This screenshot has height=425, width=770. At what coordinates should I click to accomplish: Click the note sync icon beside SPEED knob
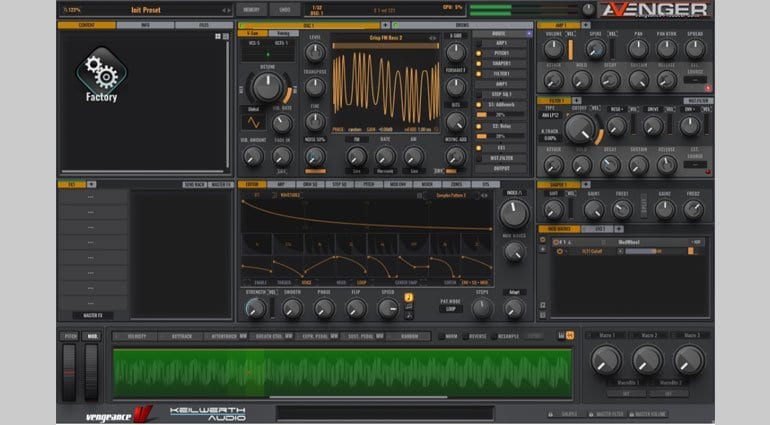(409, 298)
